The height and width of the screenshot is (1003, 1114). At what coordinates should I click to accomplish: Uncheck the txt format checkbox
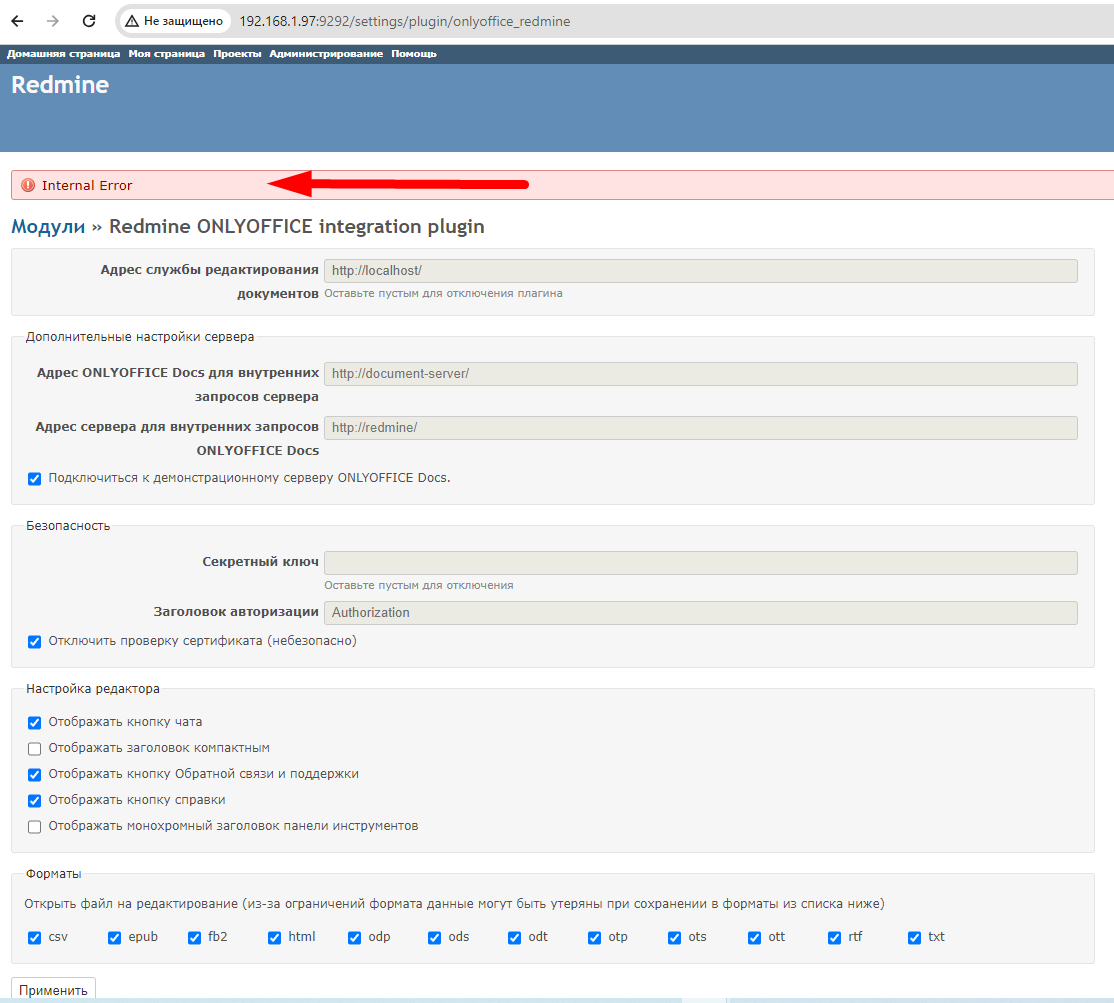tap(914, 938)
